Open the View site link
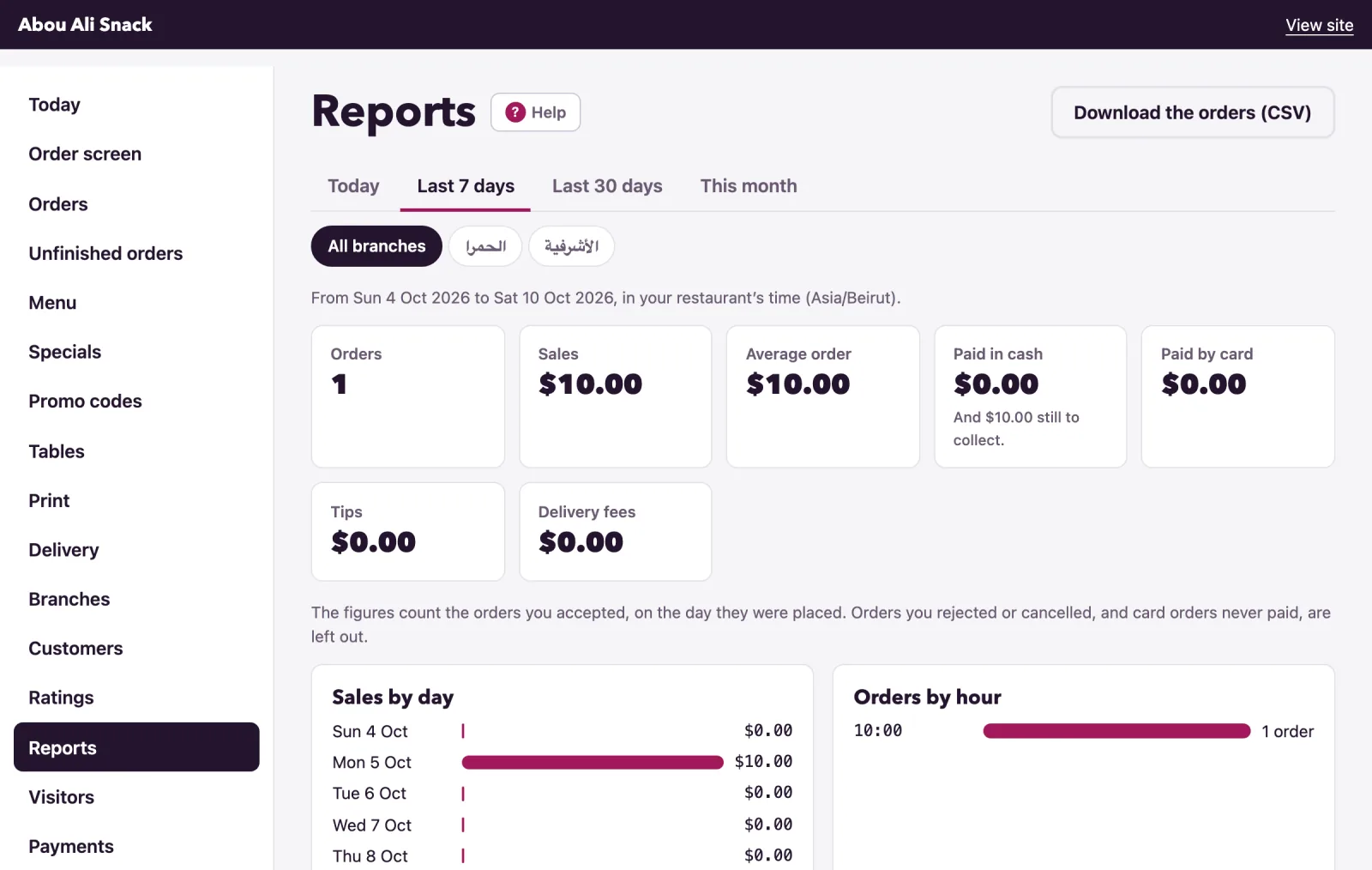 click(x=1319, y=25)
